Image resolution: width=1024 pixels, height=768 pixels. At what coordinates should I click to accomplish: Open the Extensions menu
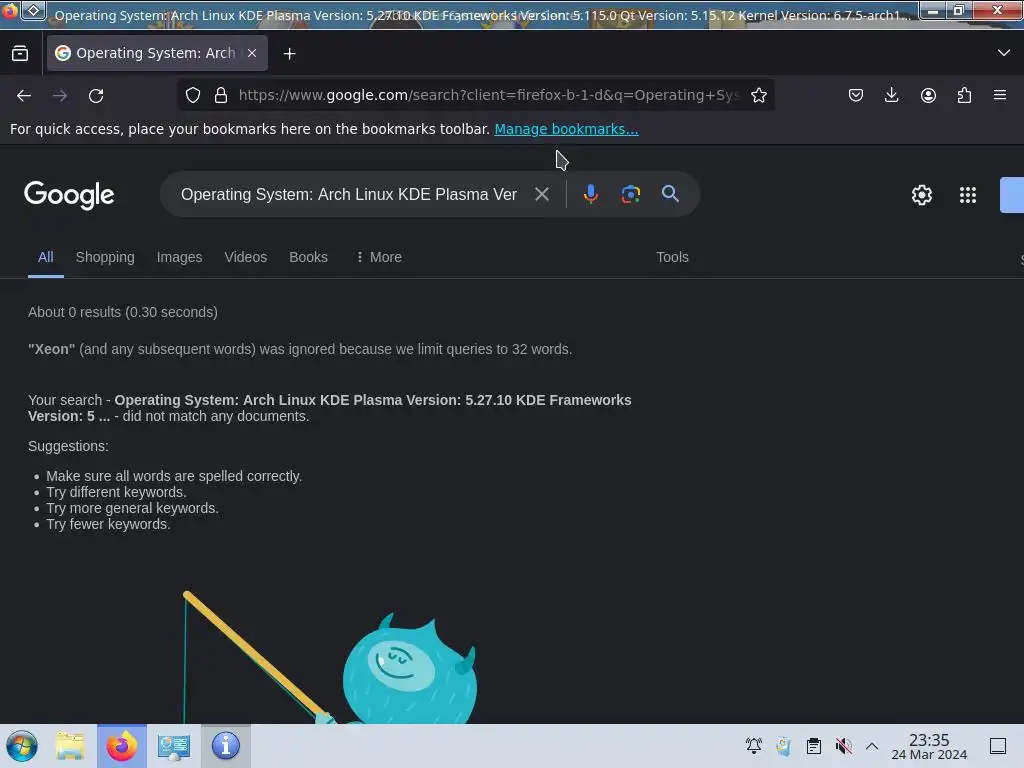click(x=964, y=95)
